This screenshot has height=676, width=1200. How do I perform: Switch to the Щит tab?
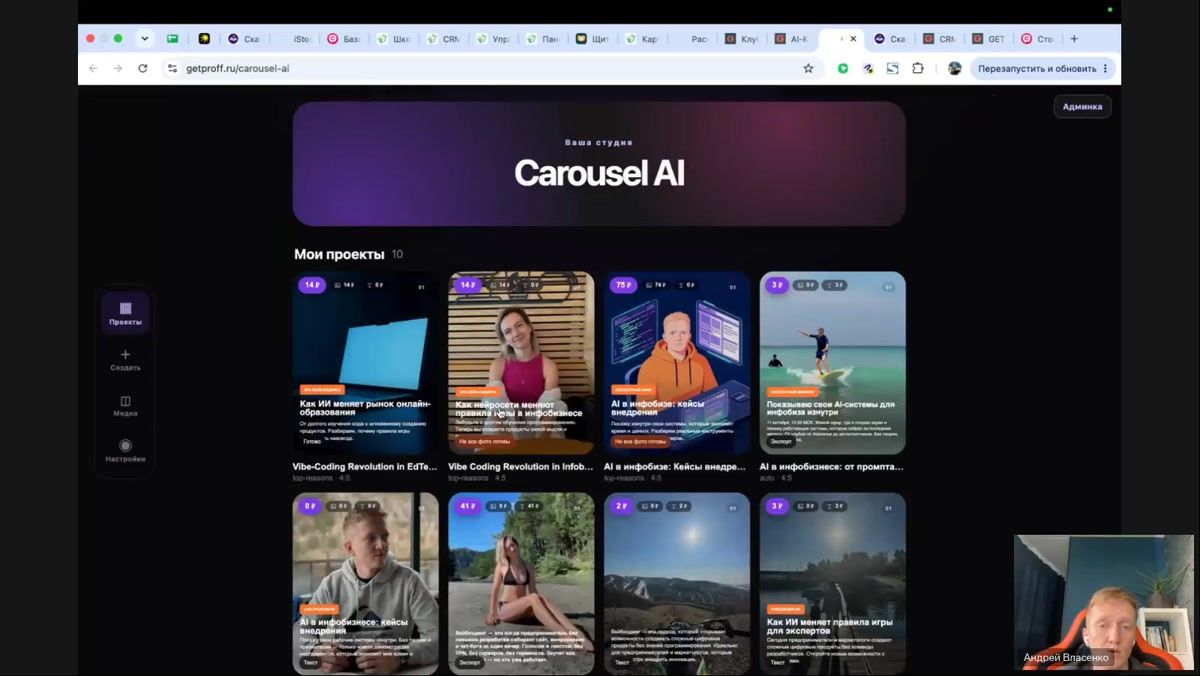tap(593, 39)
